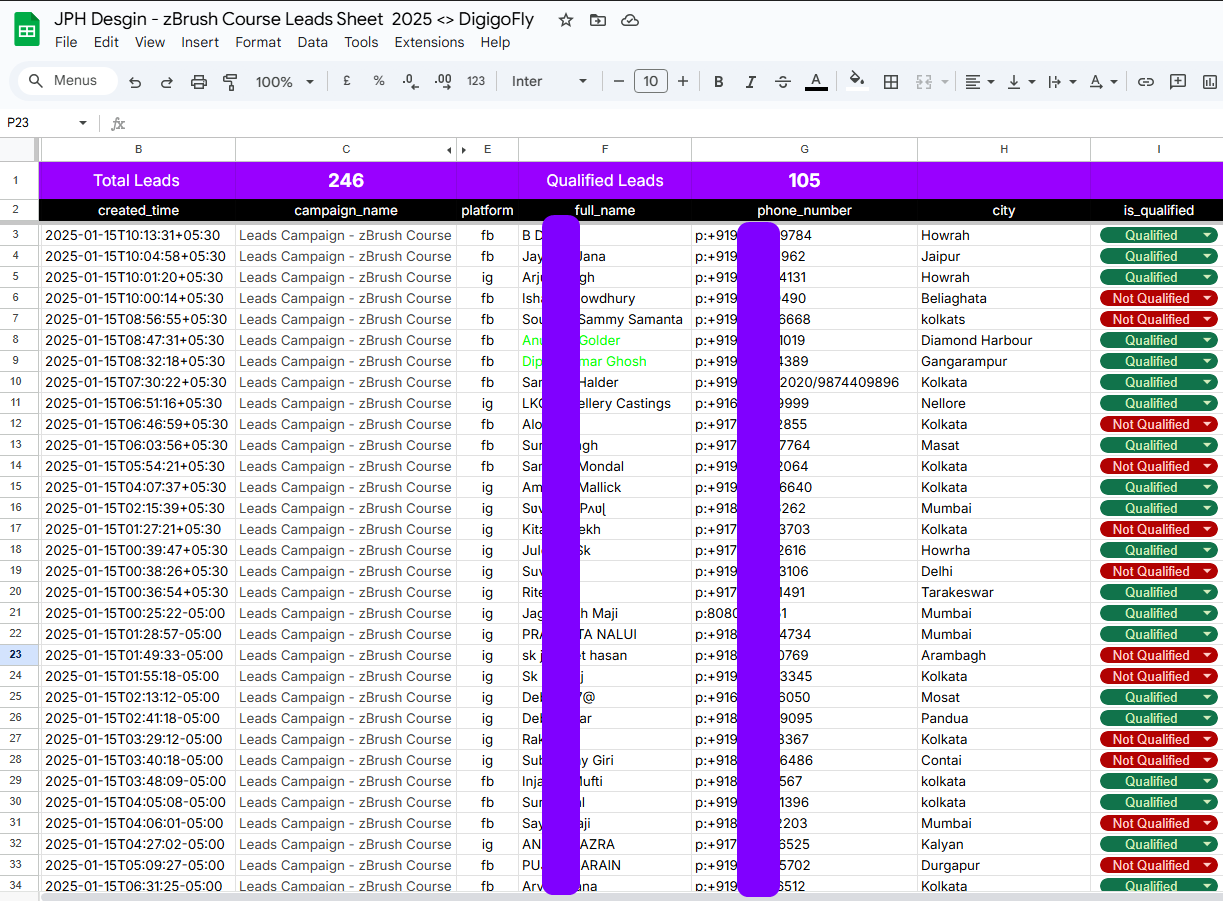Screen dimensions: 1223x901
Task: Open the text color picker
Action: pos(816,82)
